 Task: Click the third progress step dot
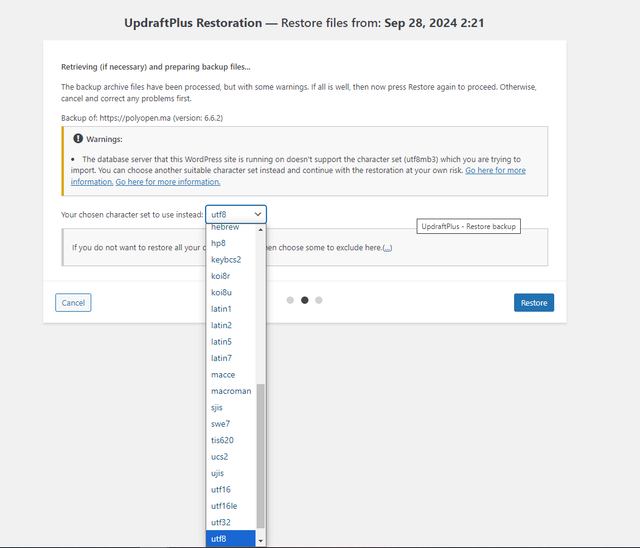(319, 300)
